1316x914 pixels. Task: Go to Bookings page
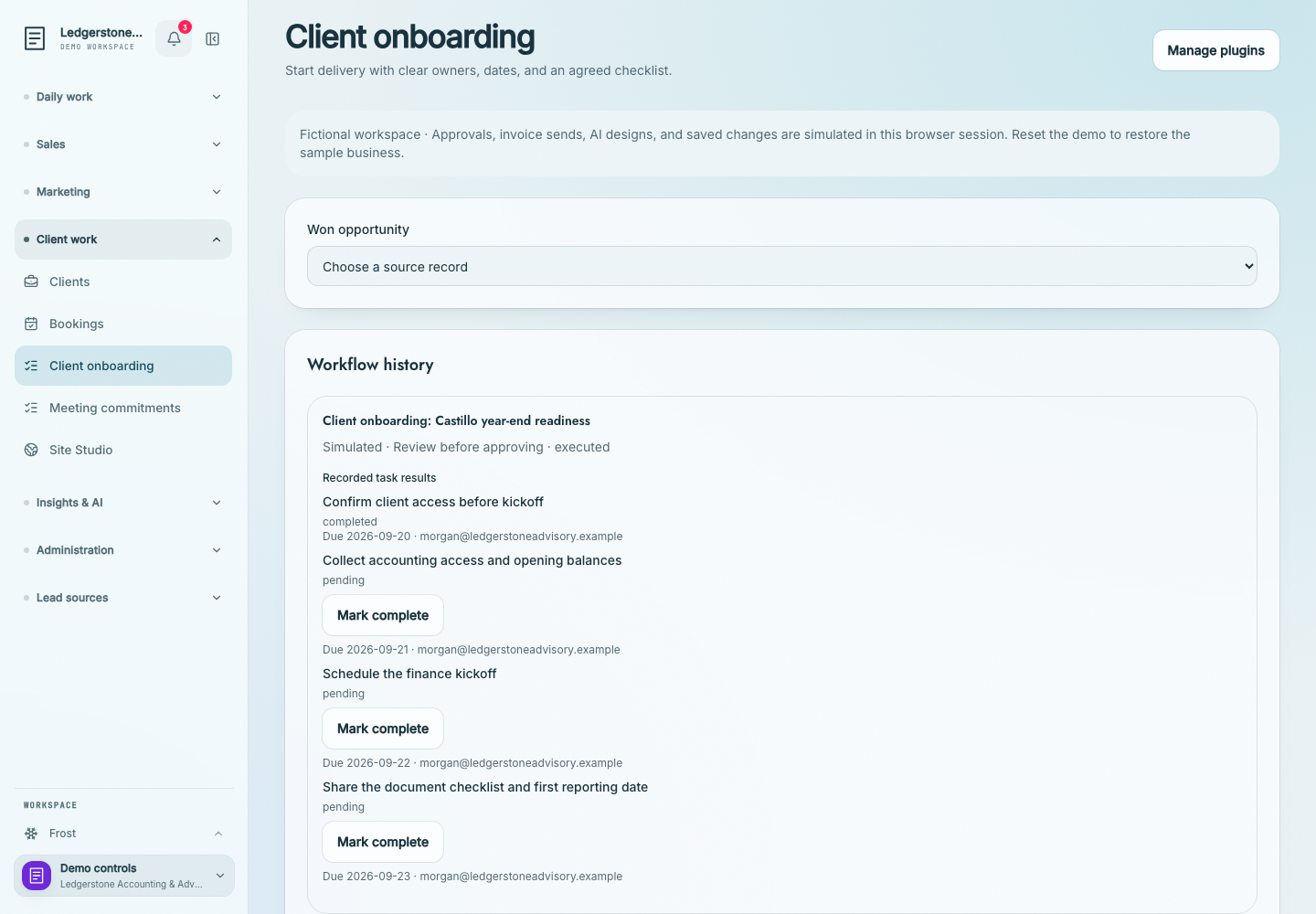tap(123, 324)
